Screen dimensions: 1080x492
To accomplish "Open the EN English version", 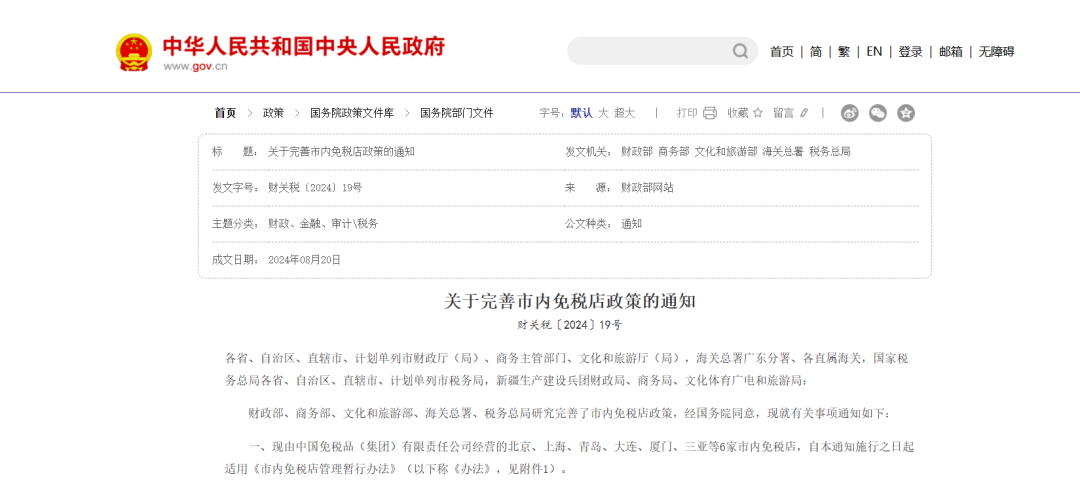I will click(874, 52).
